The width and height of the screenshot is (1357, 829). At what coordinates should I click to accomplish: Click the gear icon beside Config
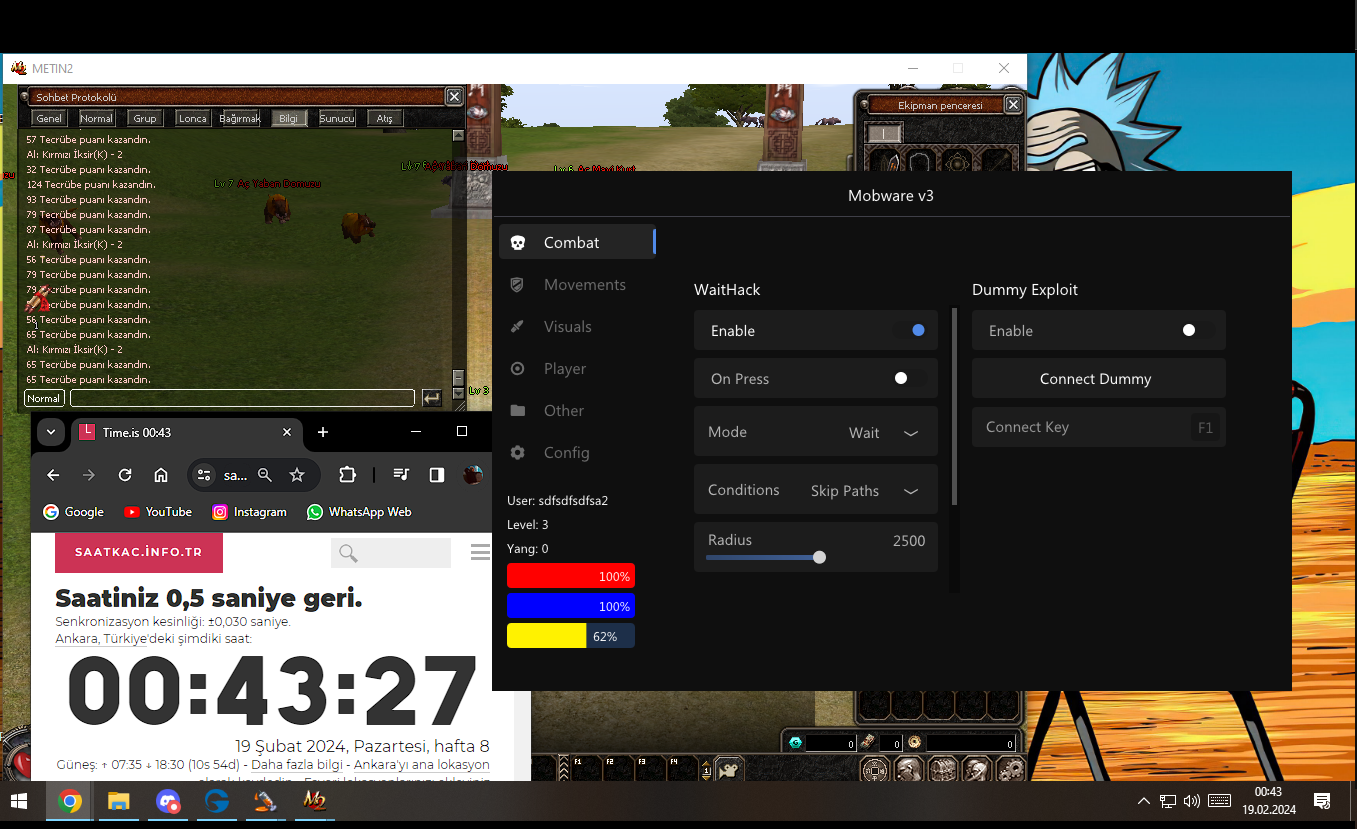(x=517, y=453)
